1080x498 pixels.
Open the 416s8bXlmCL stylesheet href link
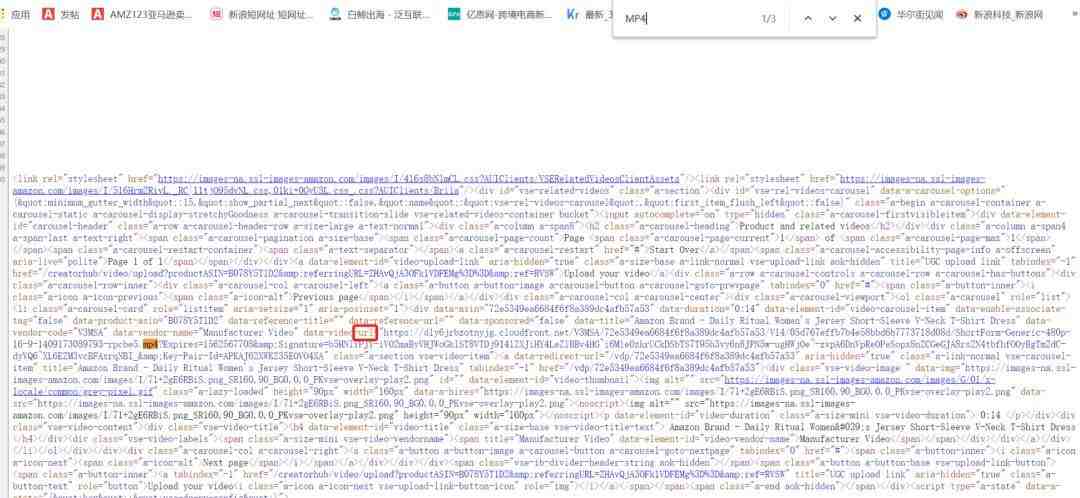pyautogui.click(x=418, y=178)
